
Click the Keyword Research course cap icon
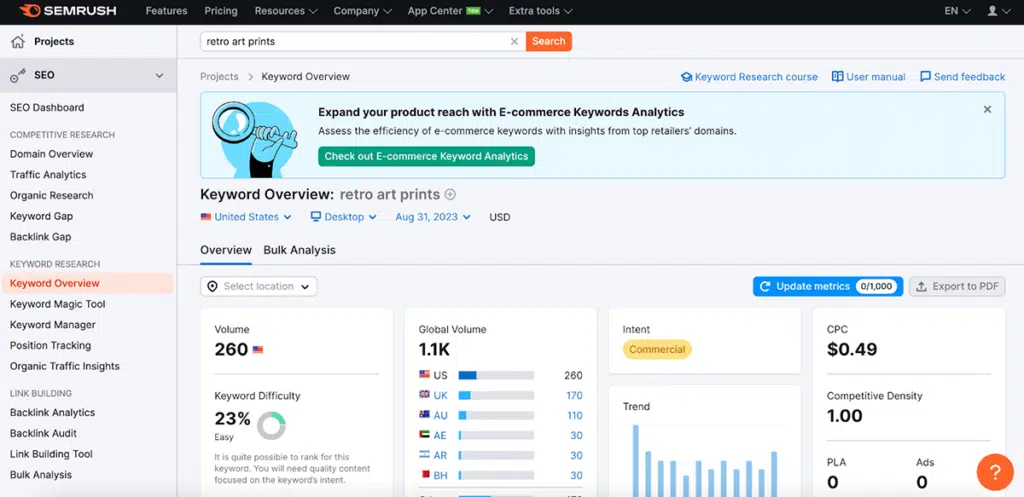[686, 77]
